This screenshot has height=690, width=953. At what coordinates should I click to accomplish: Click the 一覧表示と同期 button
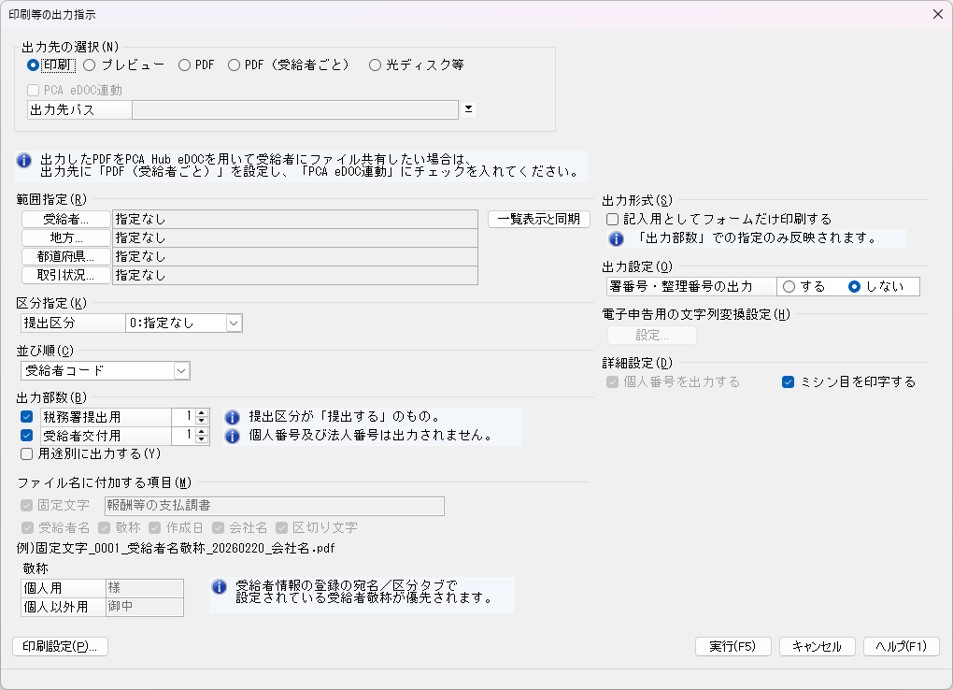click(x=538, y=219)
